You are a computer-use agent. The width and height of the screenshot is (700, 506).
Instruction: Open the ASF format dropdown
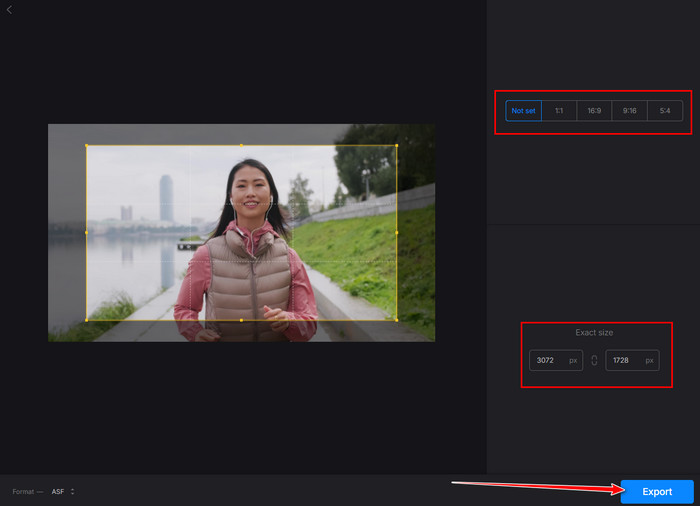pyautogui.click(x=63, y=491)
